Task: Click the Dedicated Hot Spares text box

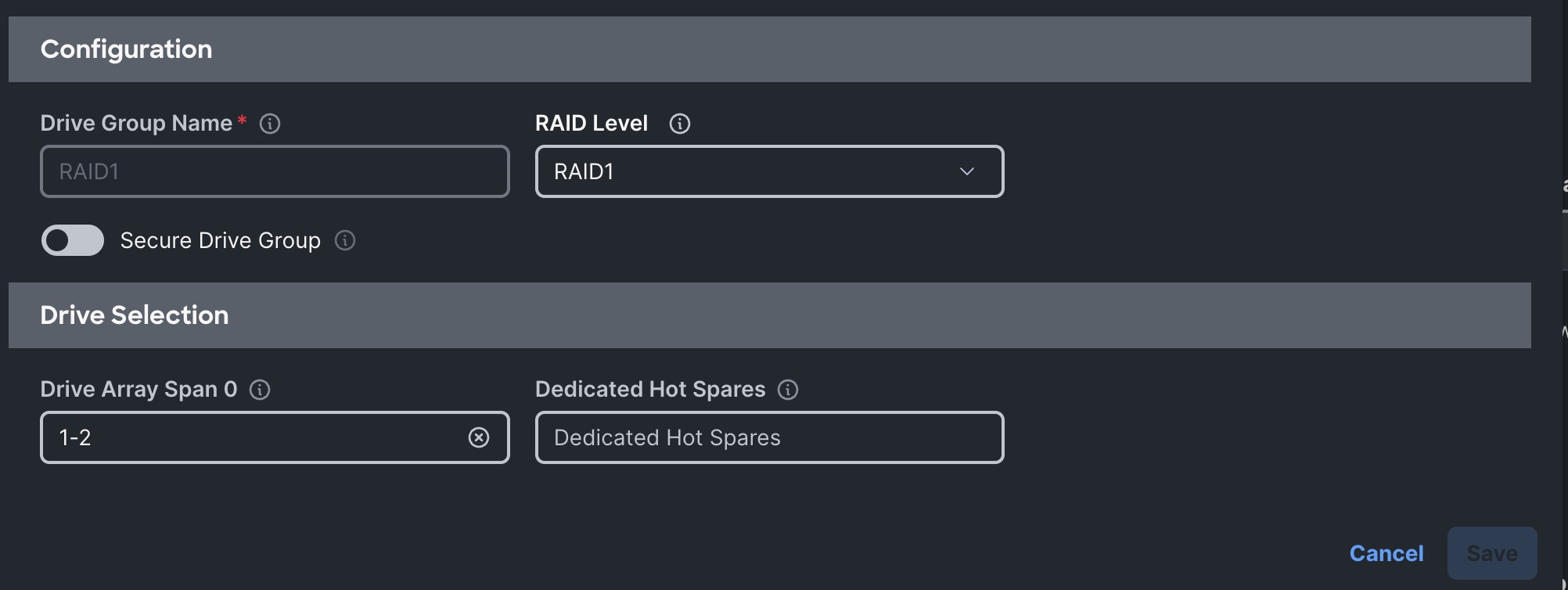Action: click(x=769, y=437)
